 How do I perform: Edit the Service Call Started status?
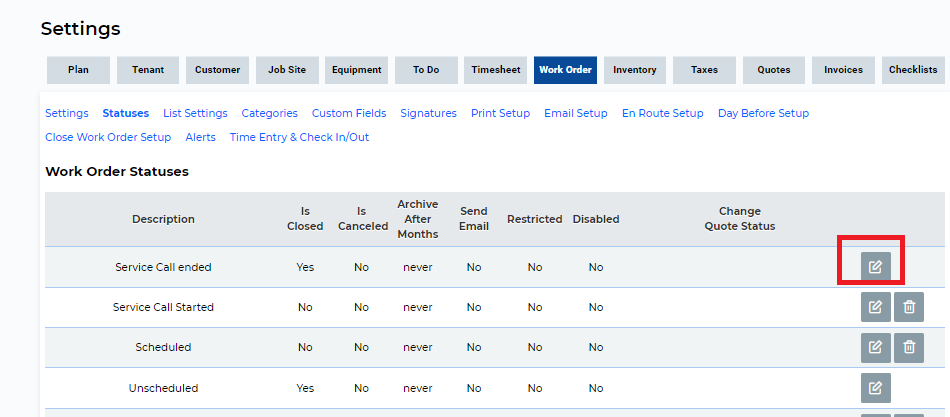pyautogui.click(x=875, y=307)
